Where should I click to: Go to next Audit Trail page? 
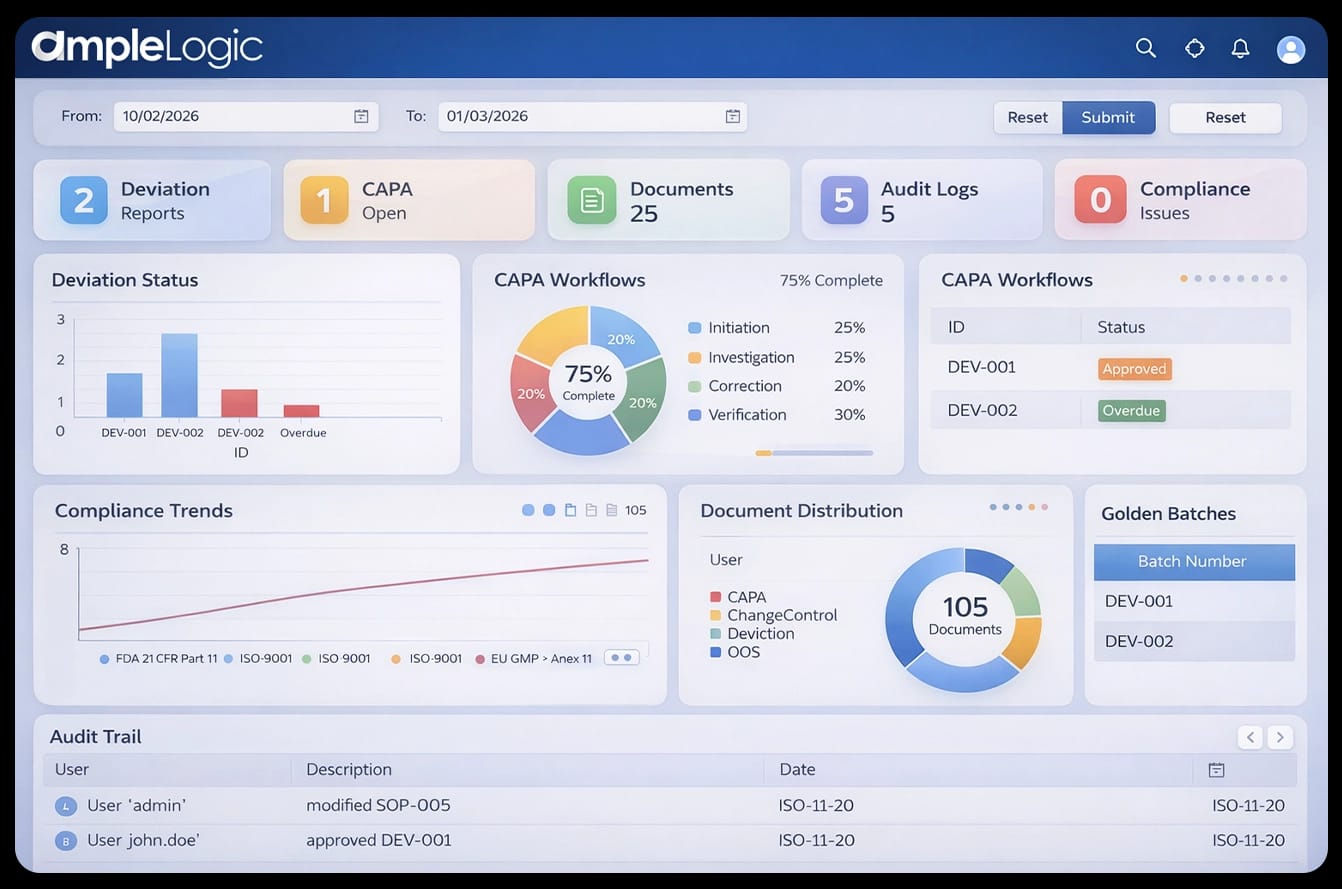click(x=1280, y=737)
